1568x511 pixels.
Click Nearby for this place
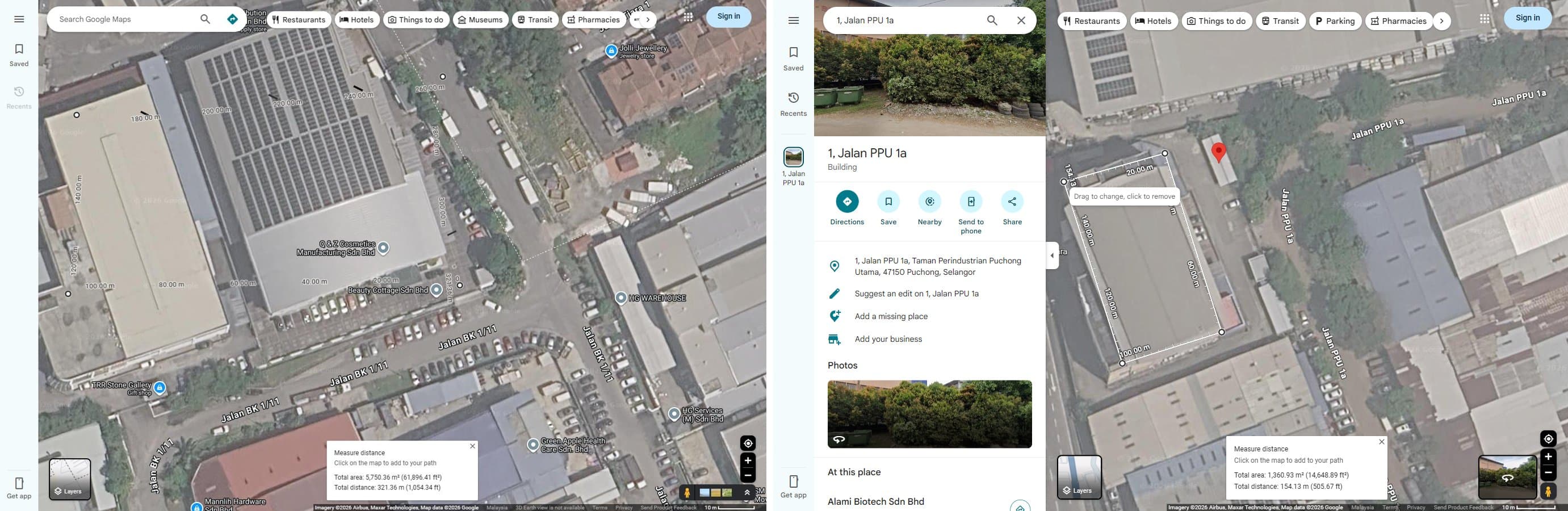(x=929, y=208)
